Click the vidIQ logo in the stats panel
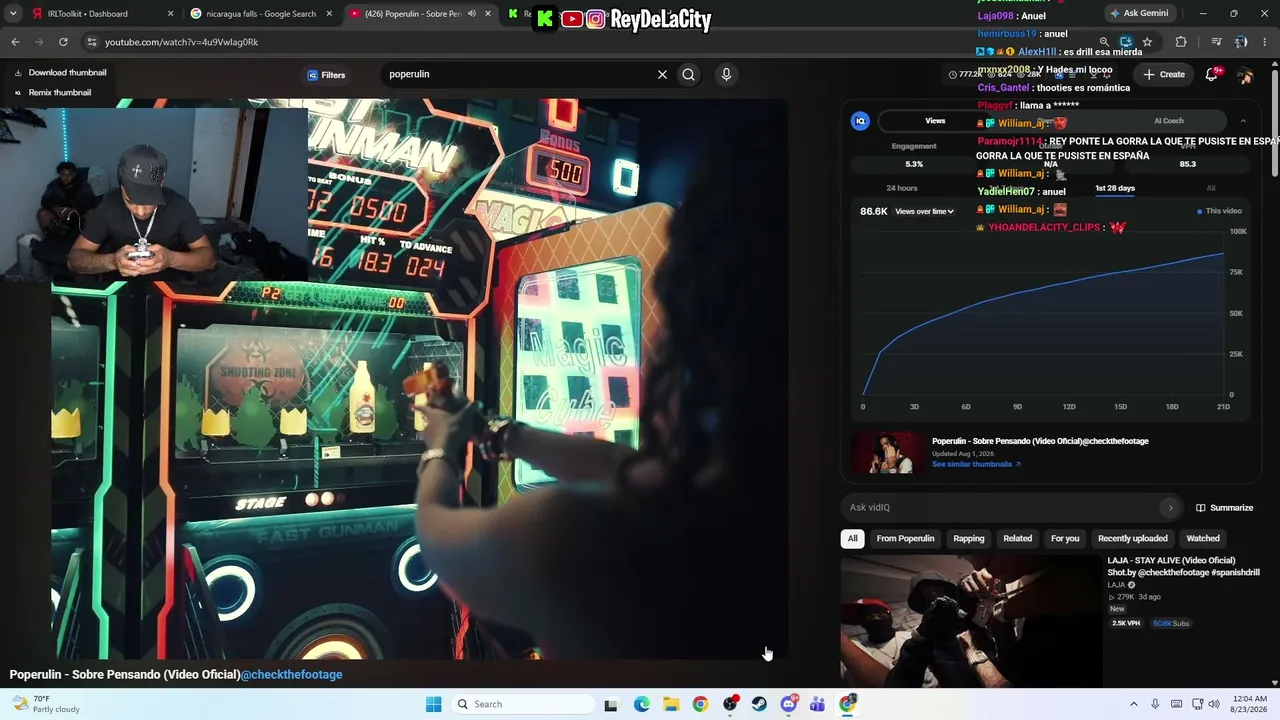The height and width of the screenshot is (720, 1280). (860, 121)
